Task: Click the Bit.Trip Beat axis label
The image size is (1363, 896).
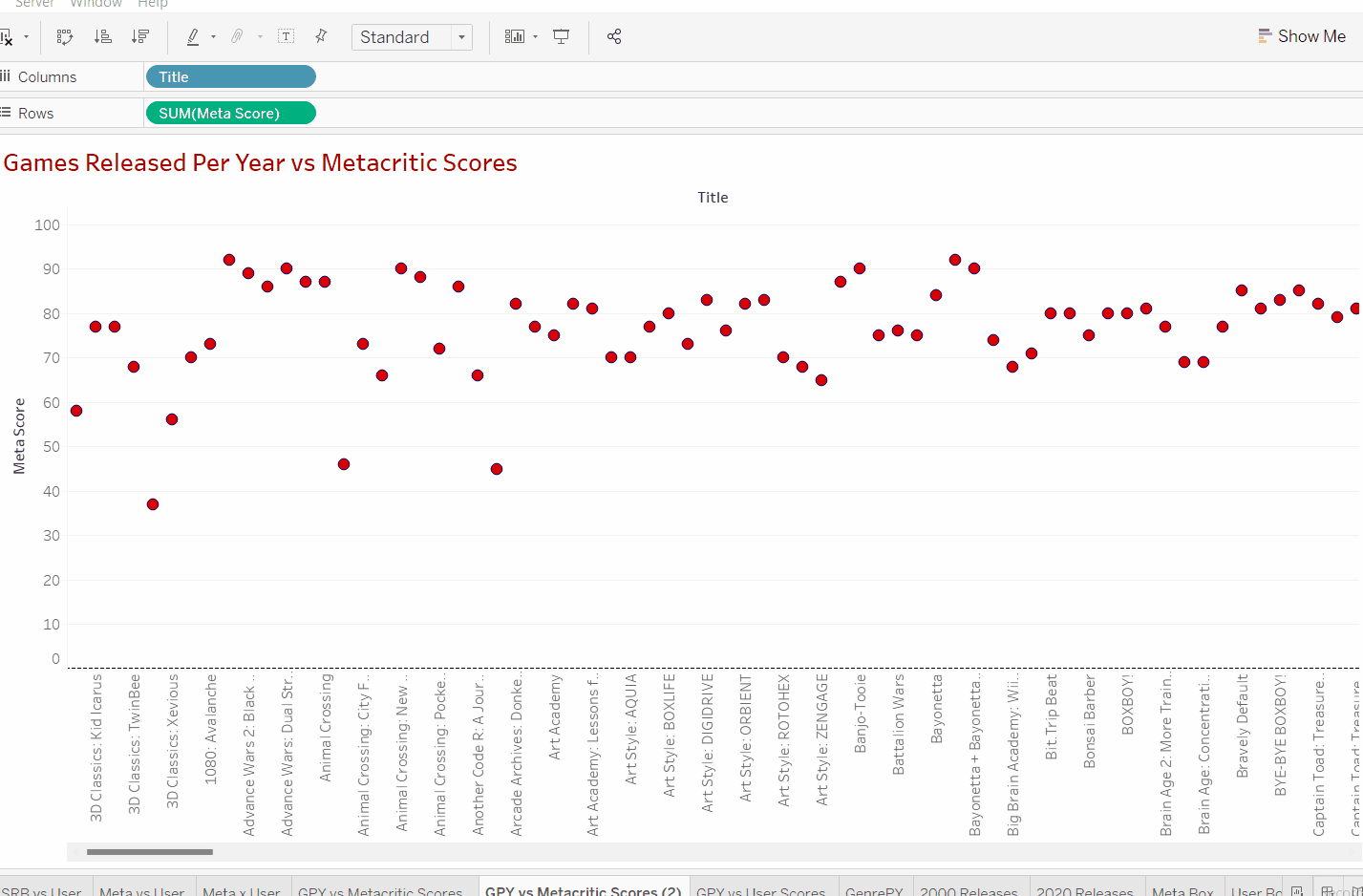Action: 1051,717
